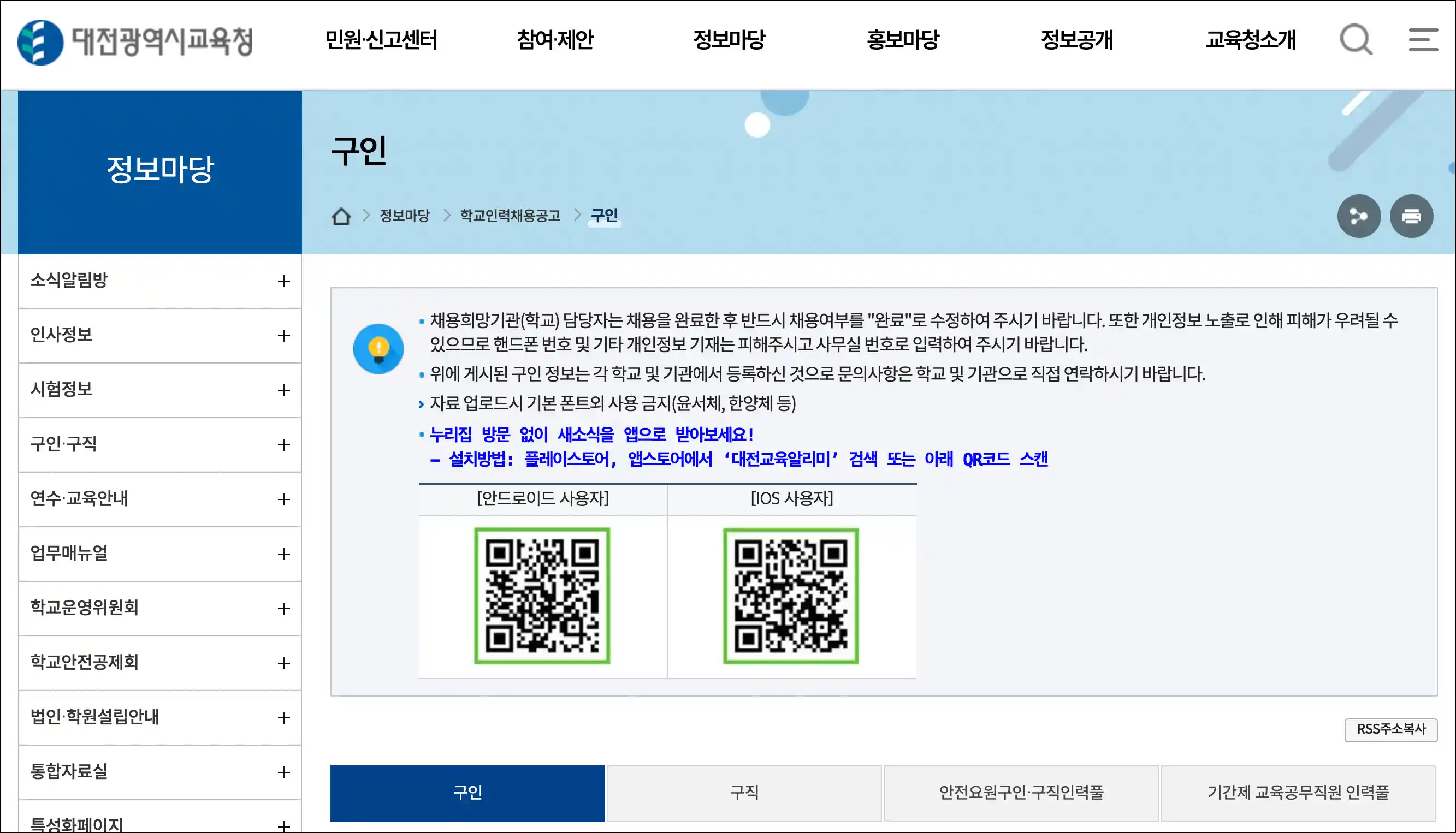Click the share icon button
This screenshot has width=1456, height=833.
click(x=1359, y=216)
